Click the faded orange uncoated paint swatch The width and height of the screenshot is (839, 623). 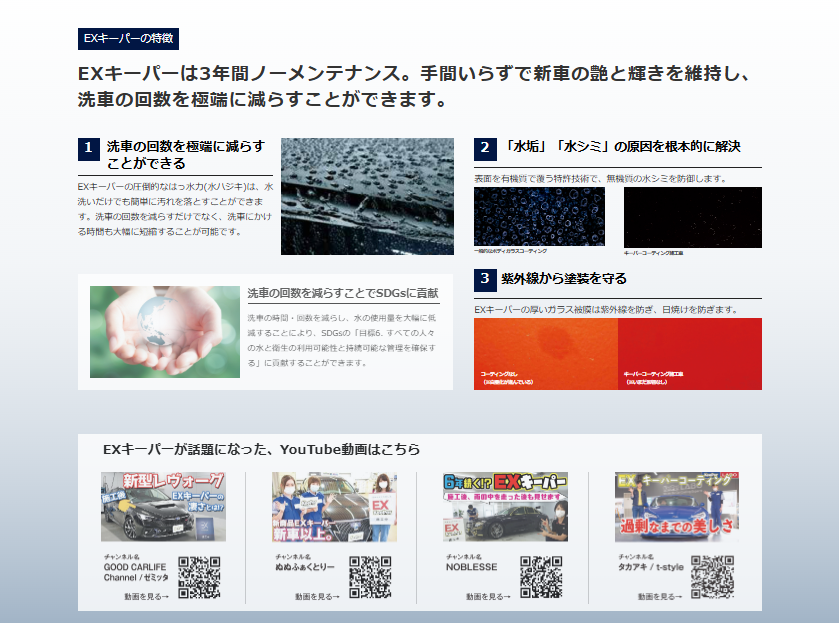coord(545,354)
